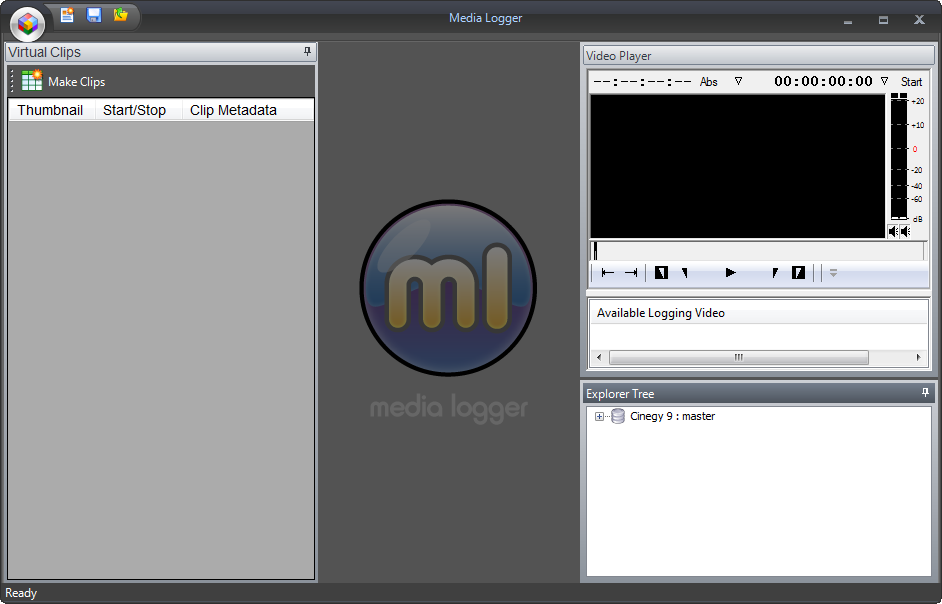This screenshot has height=604, width=942.
Task: Click the set mark-in icon in player
Action: [x=661, y=272]
